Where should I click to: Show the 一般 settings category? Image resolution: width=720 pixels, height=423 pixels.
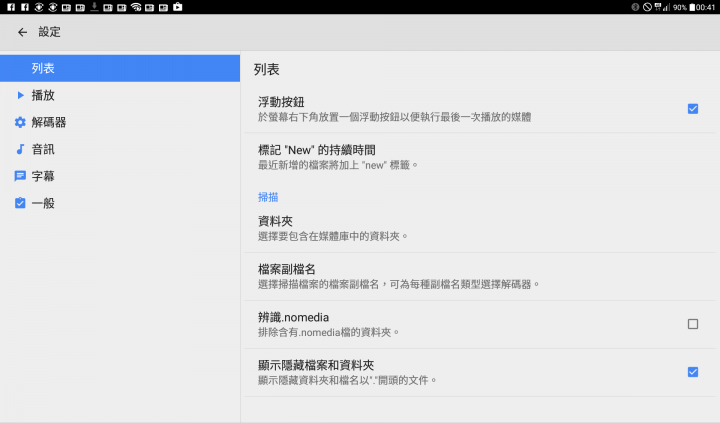120,203
